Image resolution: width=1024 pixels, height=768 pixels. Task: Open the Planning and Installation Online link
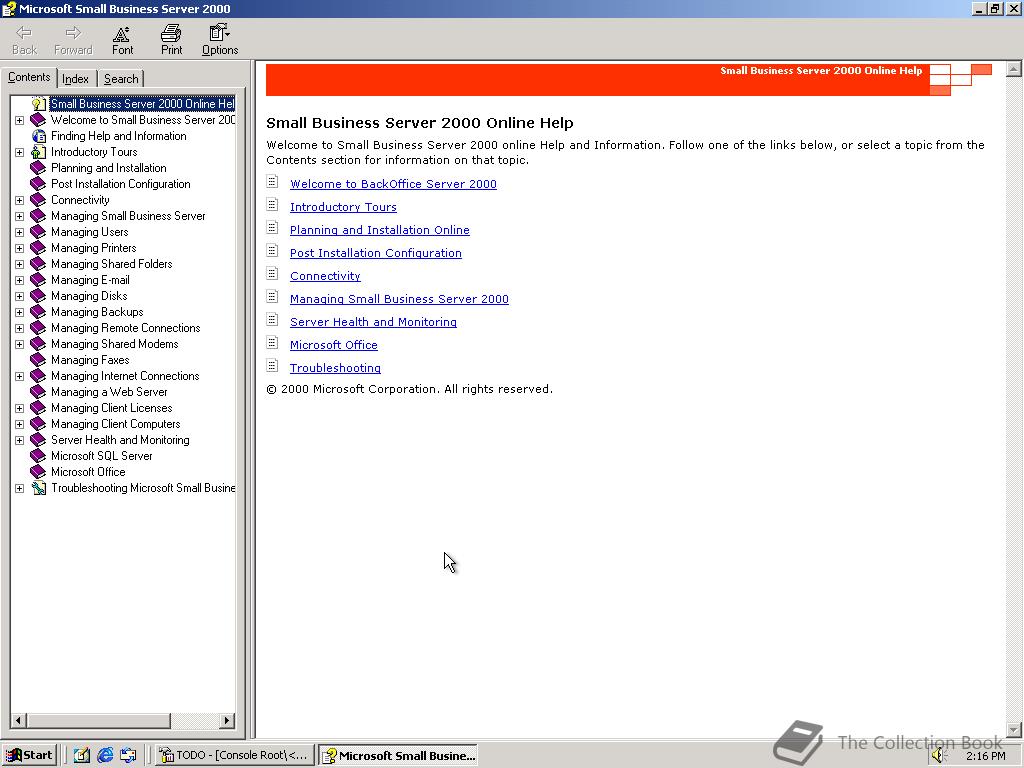(x=379, y=230)
